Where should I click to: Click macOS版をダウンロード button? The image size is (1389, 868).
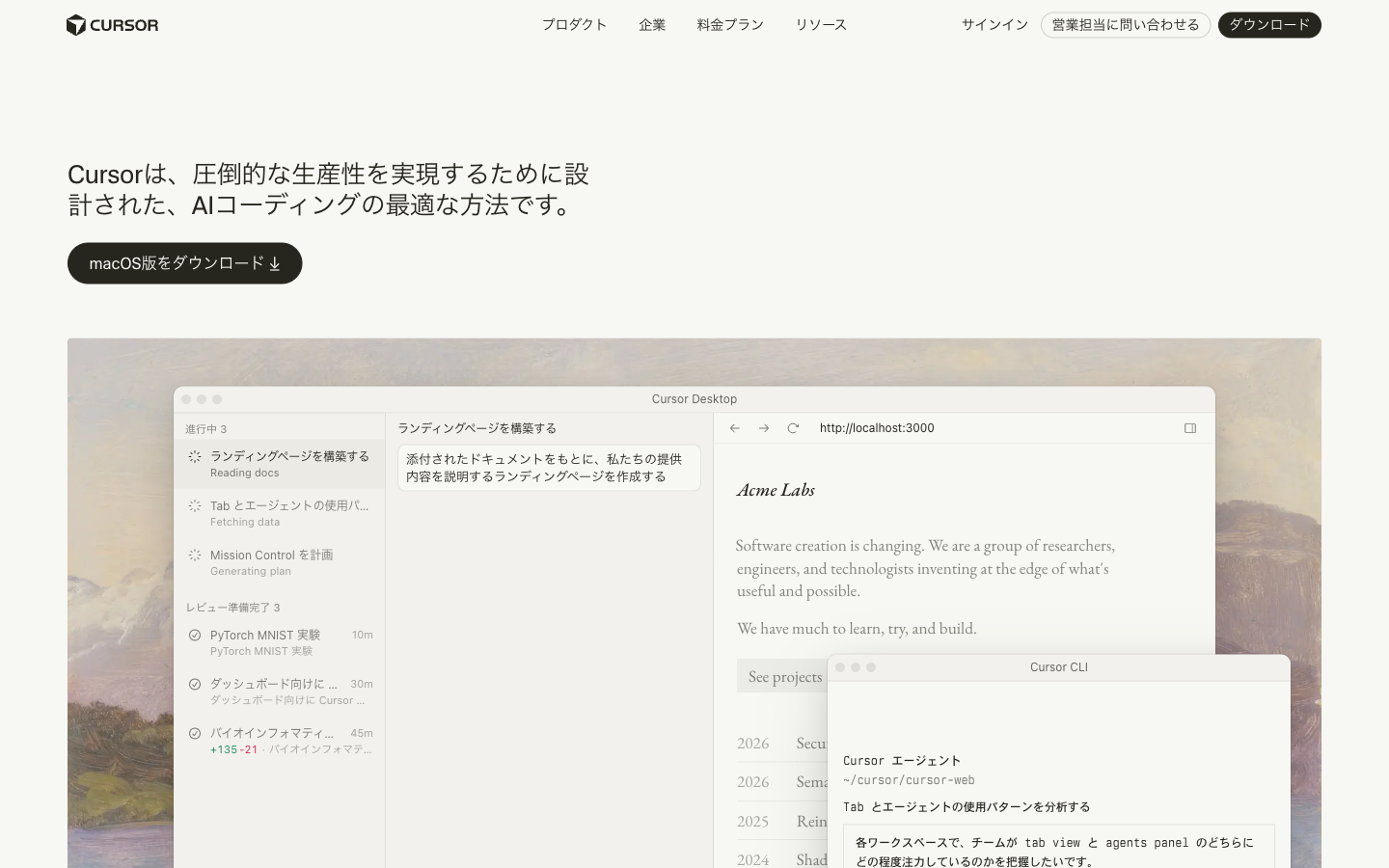pos(184,263)
